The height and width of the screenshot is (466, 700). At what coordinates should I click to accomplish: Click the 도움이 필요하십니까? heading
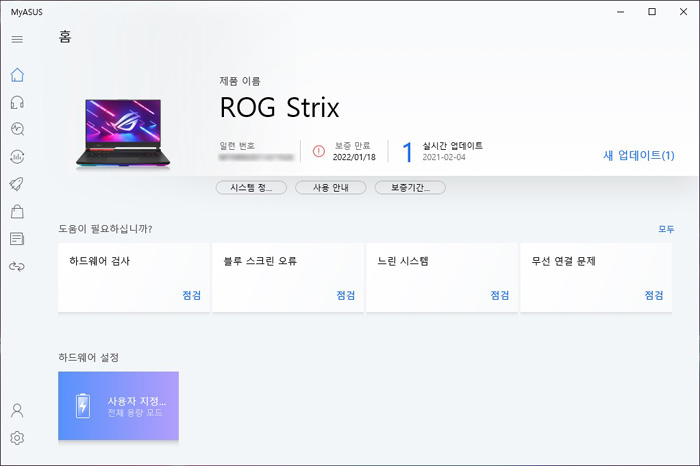coord(105,229)
